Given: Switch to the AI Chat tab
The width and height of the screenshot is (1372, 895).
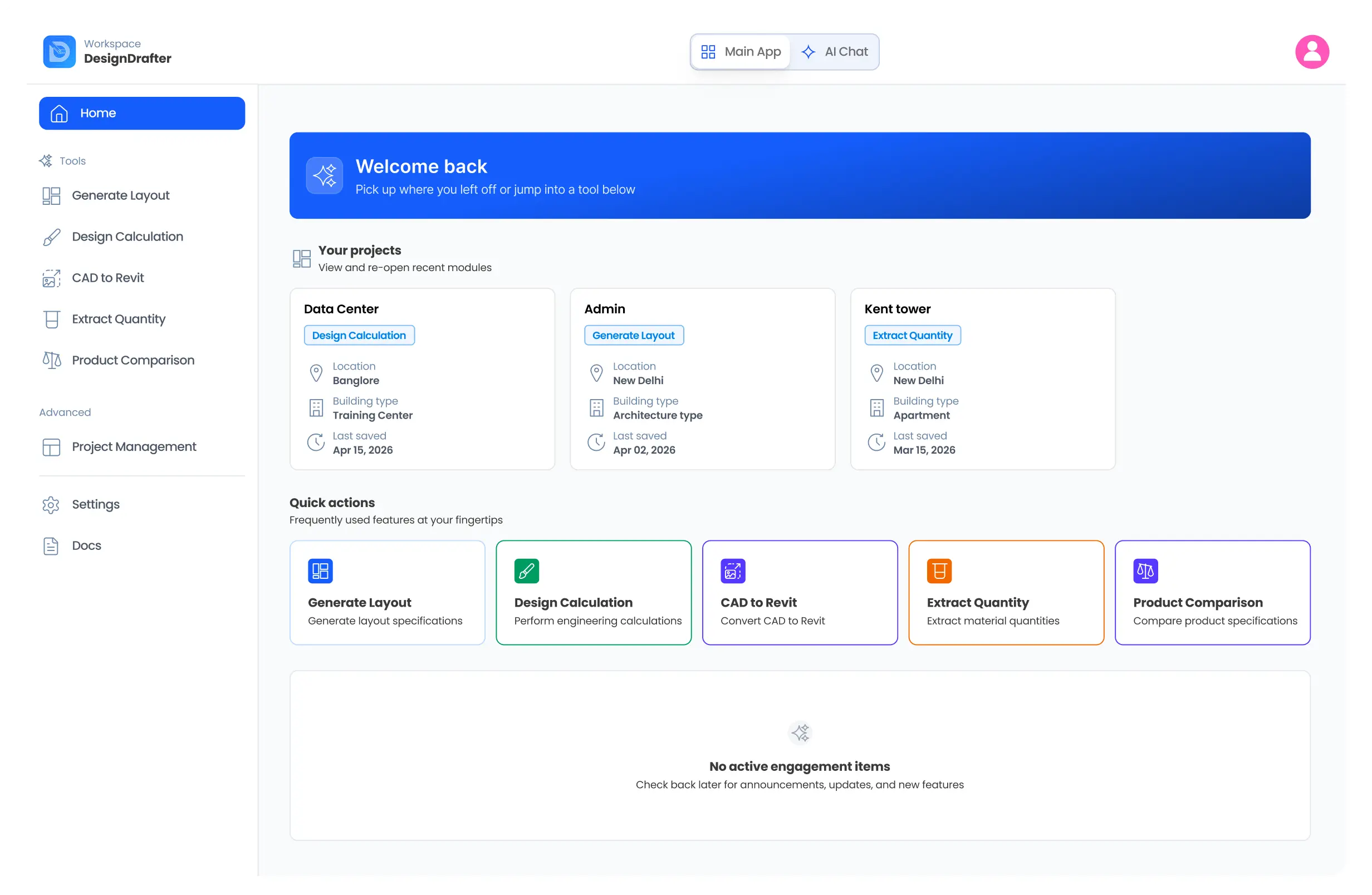Looking at the screenshot, I should (x=834, y=52).
